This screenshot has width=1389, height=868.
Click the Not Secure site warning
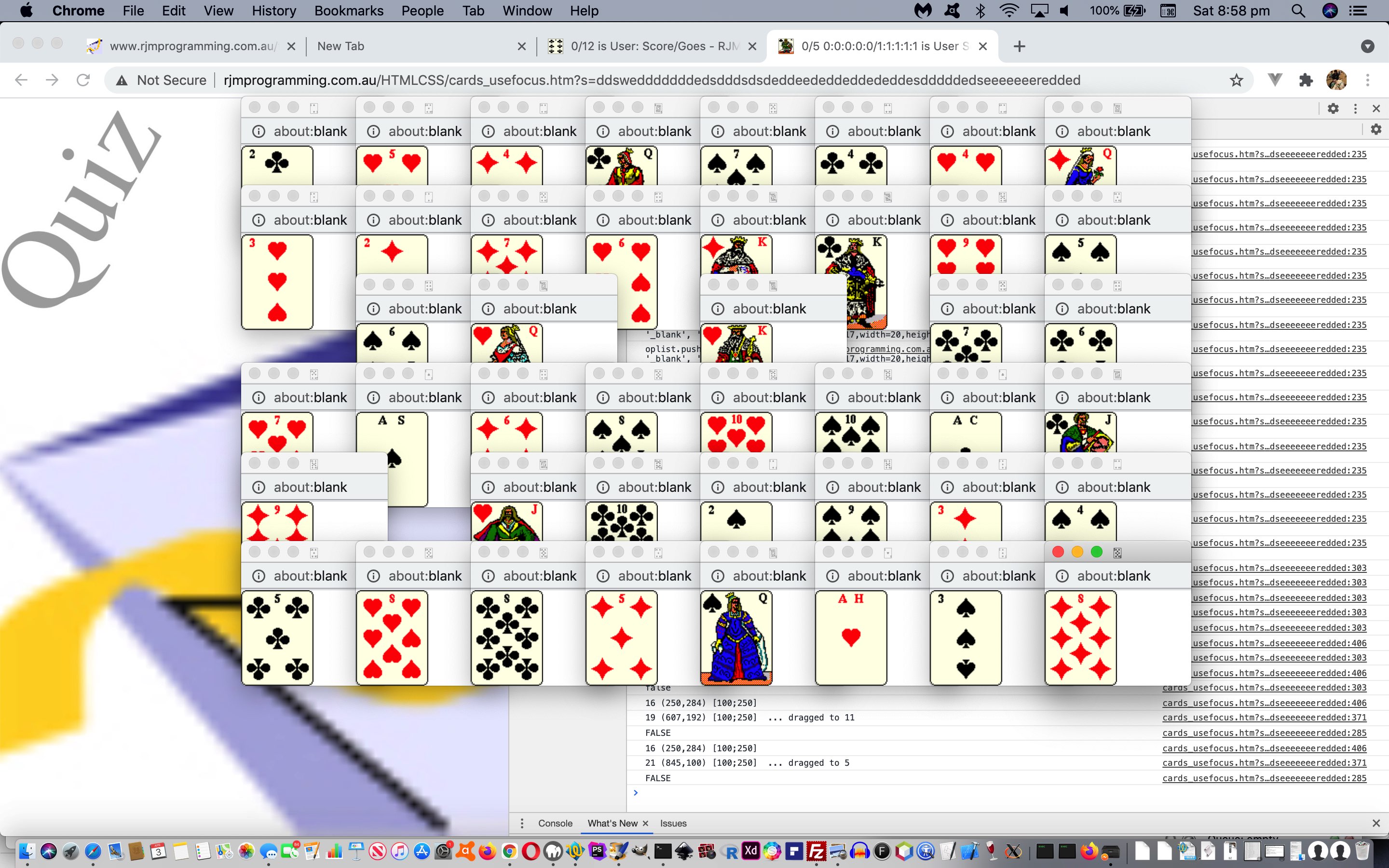point(161,80)
